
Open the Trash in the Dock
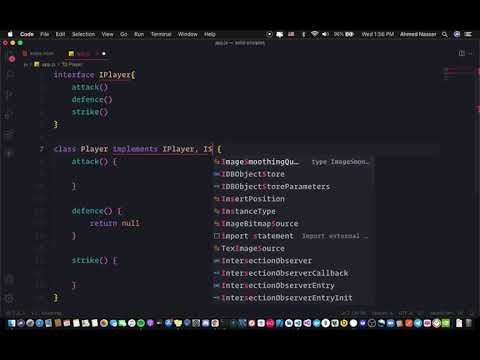468,323
